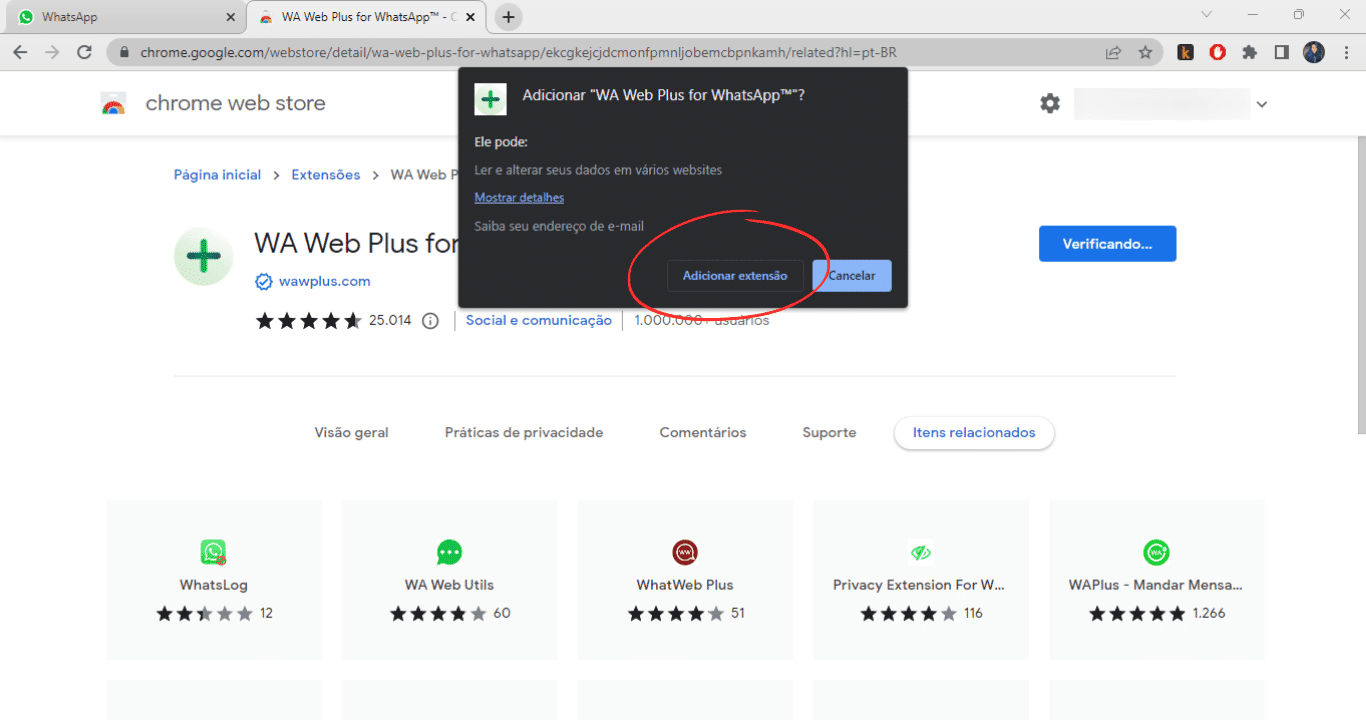The height and width of the screenshot is (720, 1366).
Task: Close the WhatsApp browser tab
Action: pyautogui.click(x=230, y=17)
